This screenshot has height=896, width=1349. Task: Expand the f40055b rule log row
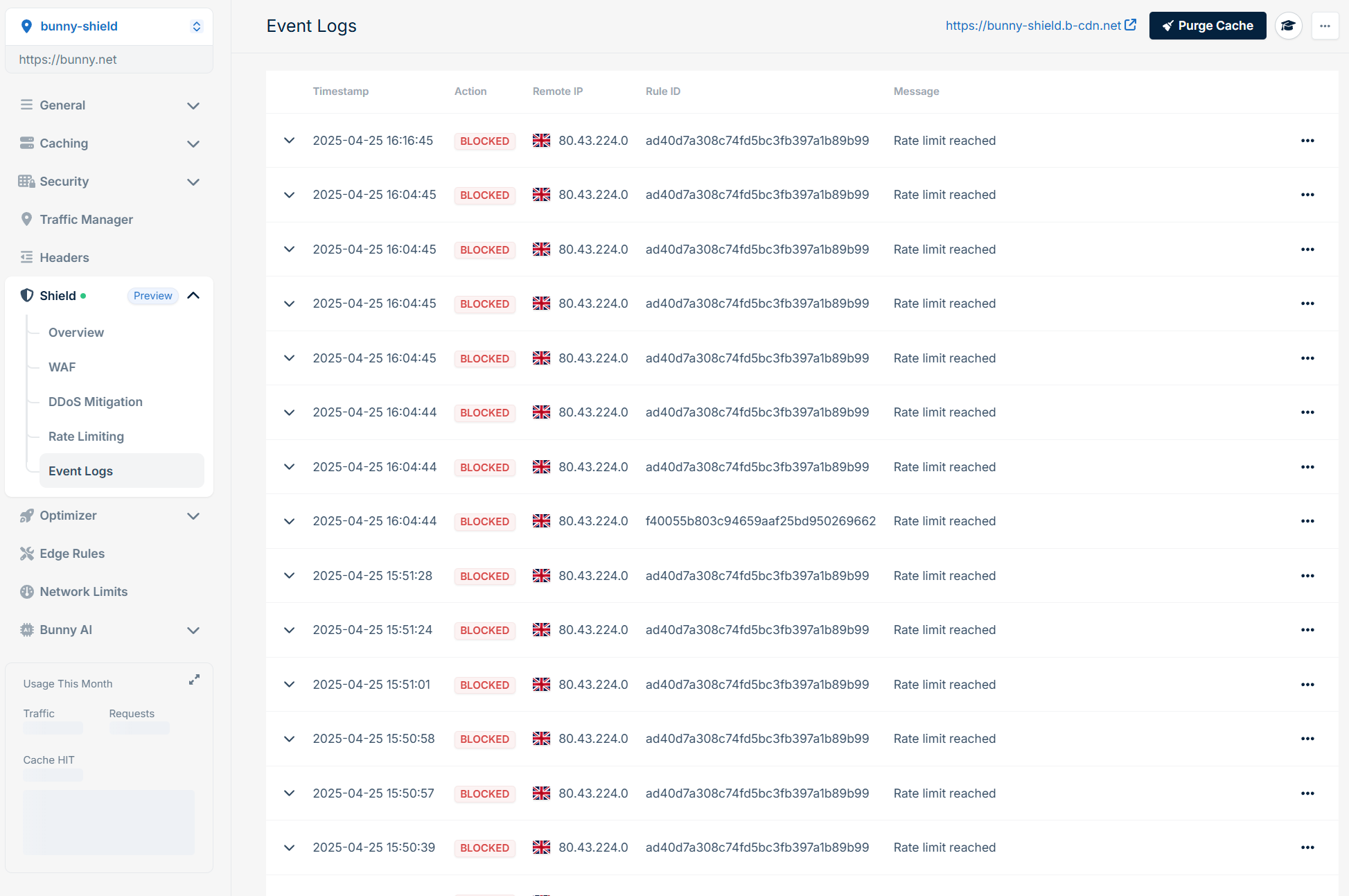tap(290, 521)
